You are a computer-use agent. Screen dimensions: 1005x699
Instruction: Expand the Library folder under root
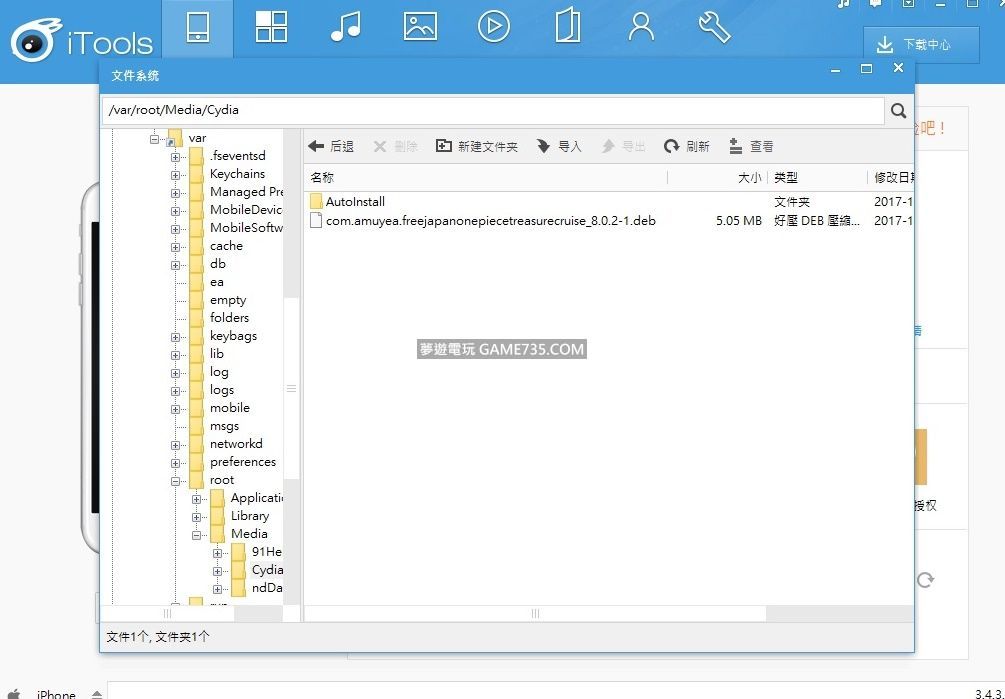[197, 517]
